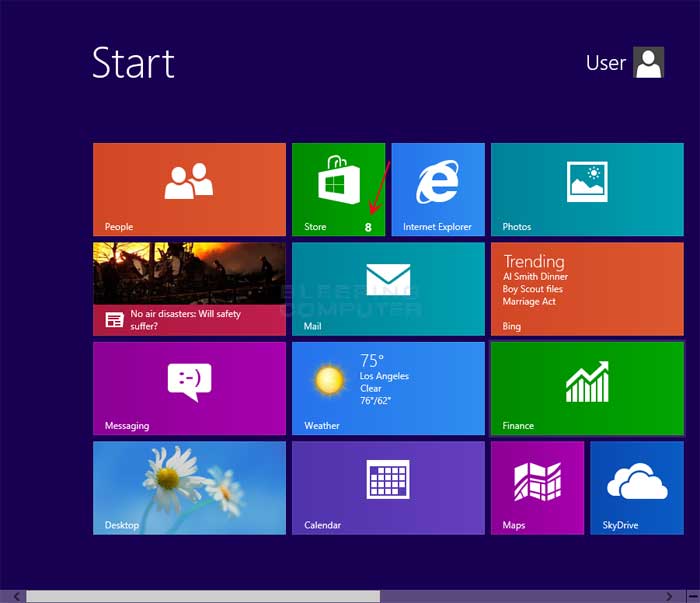The height and width of the screenshot is (603, 700).
Task: Click 'Marriage Act' trending topic
Action: [x=529, y=302]
